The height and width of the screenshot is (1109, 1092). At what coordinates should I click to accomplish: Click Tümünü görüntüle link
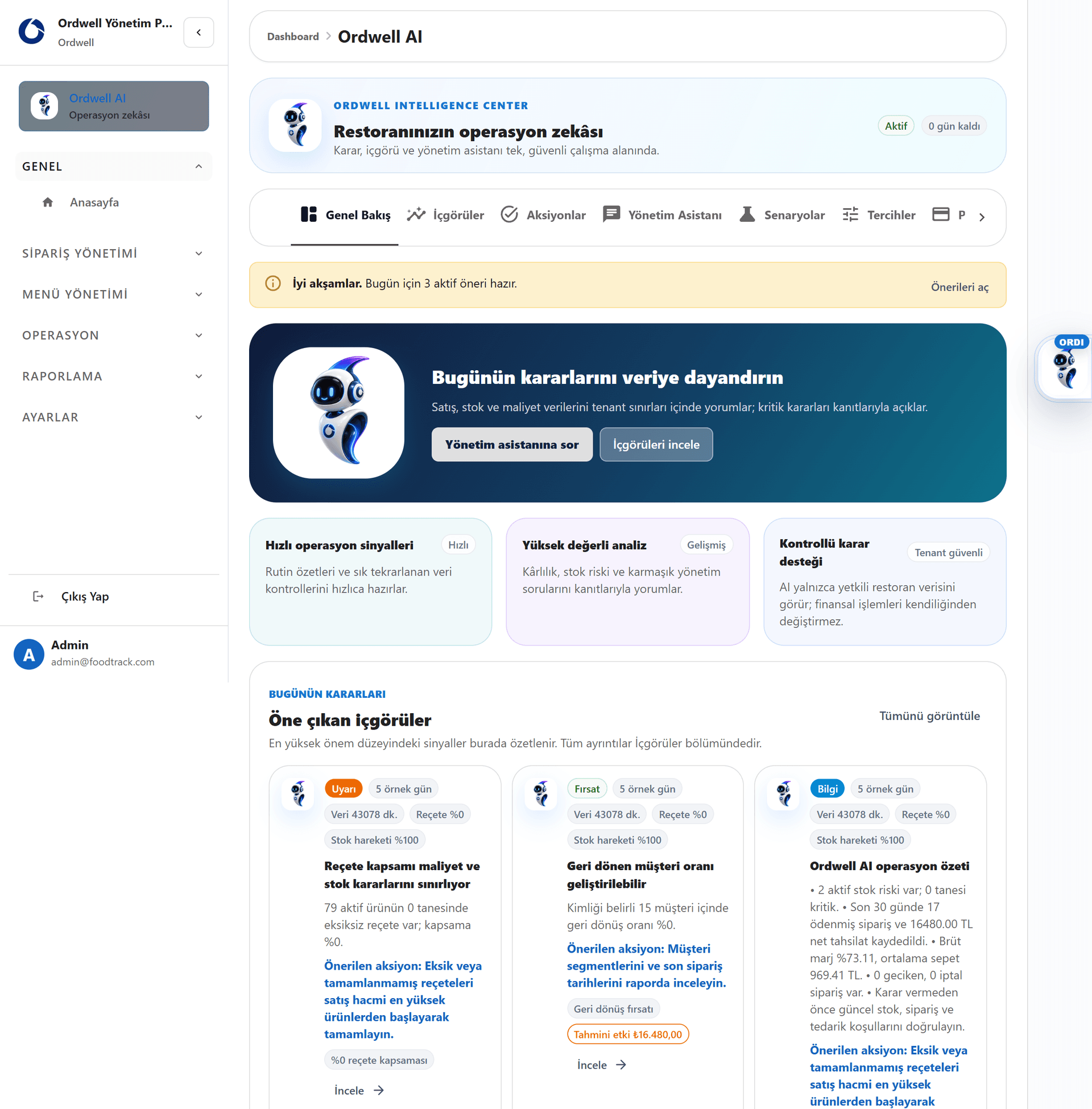pyautogui.click(x=930, y=715)
